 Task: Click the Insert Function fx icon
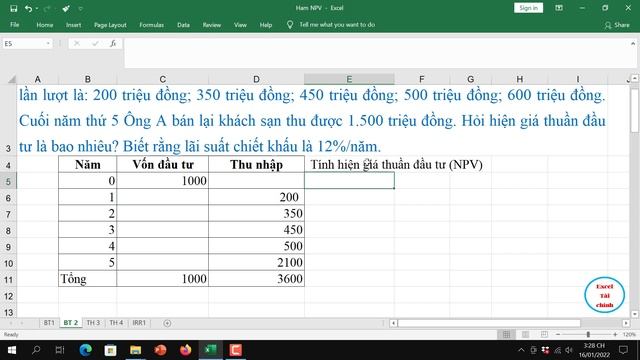[x=113, y=43]
